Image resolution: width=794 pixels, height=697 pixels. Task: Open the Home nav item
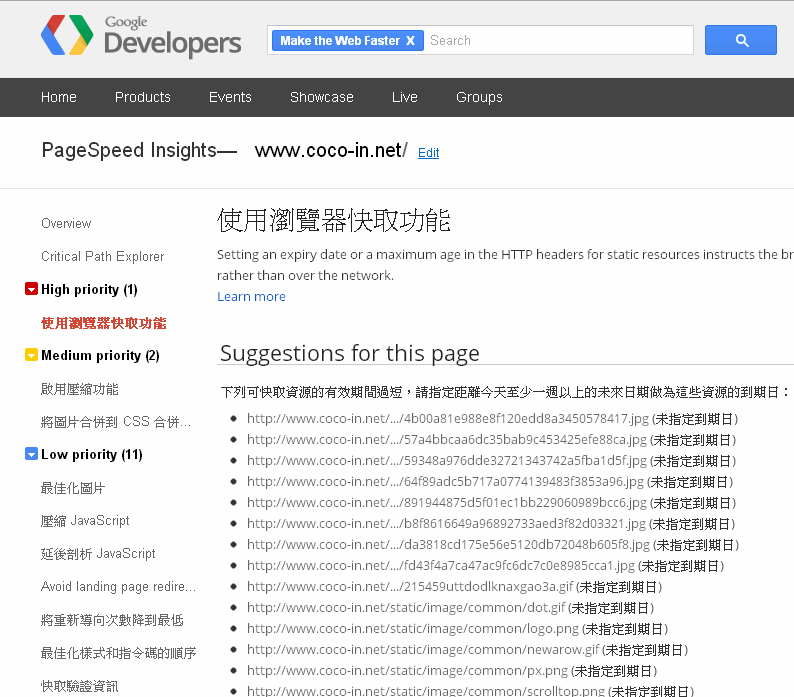59,97
